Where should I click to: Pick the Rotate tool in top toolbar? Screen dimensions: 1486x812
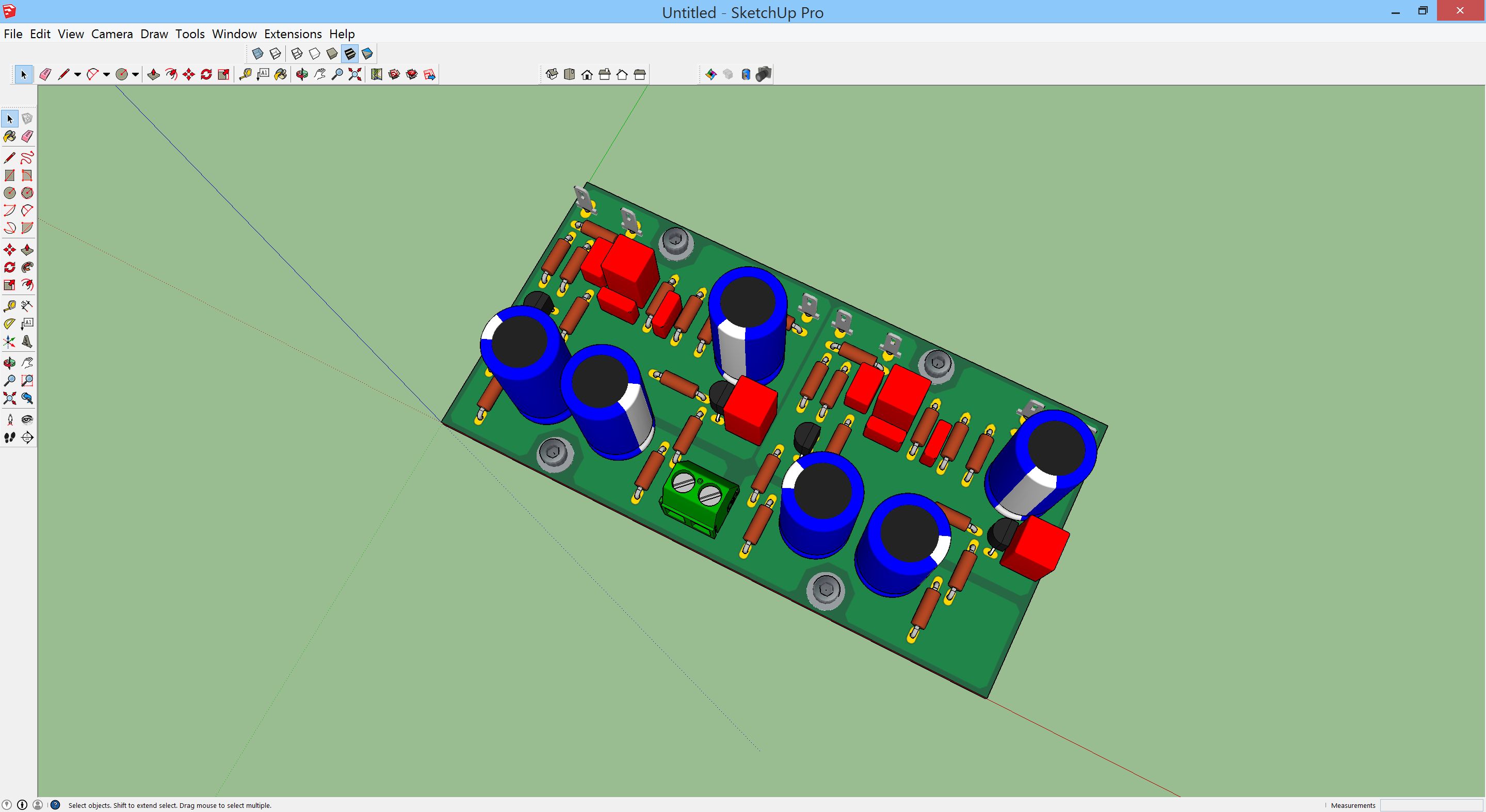pos(206,74)
